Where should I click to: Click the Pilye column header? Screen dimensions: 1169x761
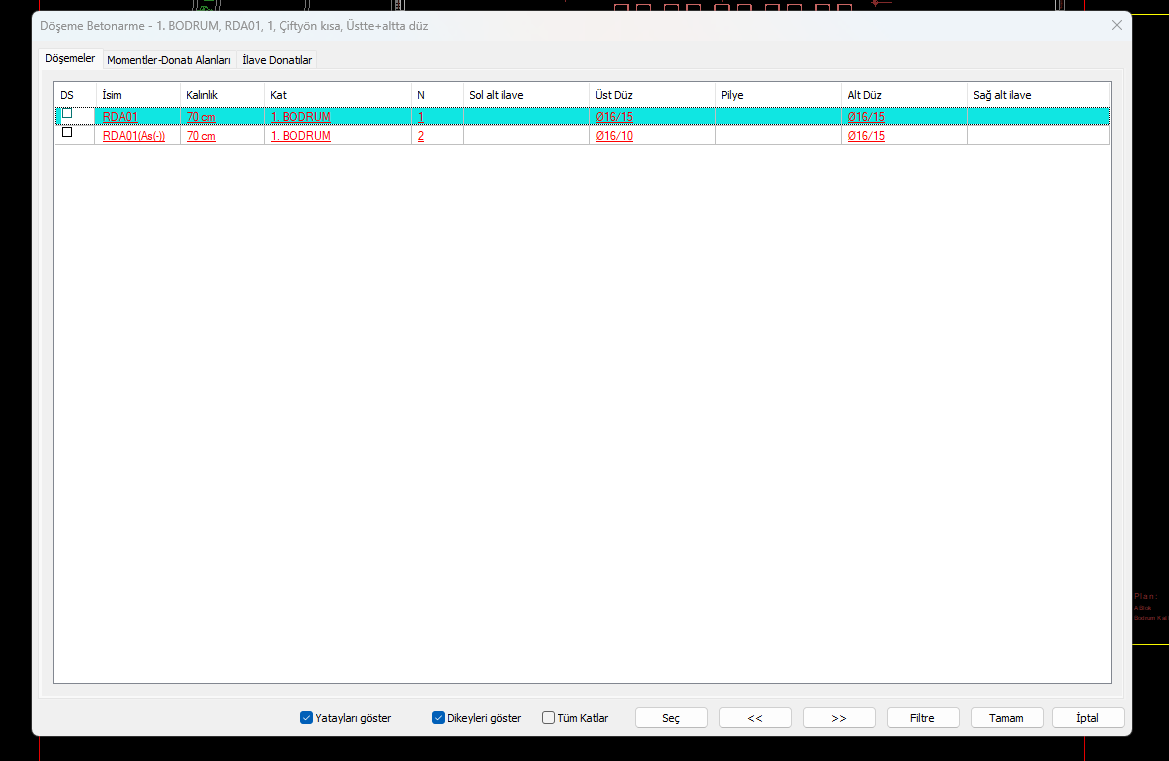click(x=778, y=95)
